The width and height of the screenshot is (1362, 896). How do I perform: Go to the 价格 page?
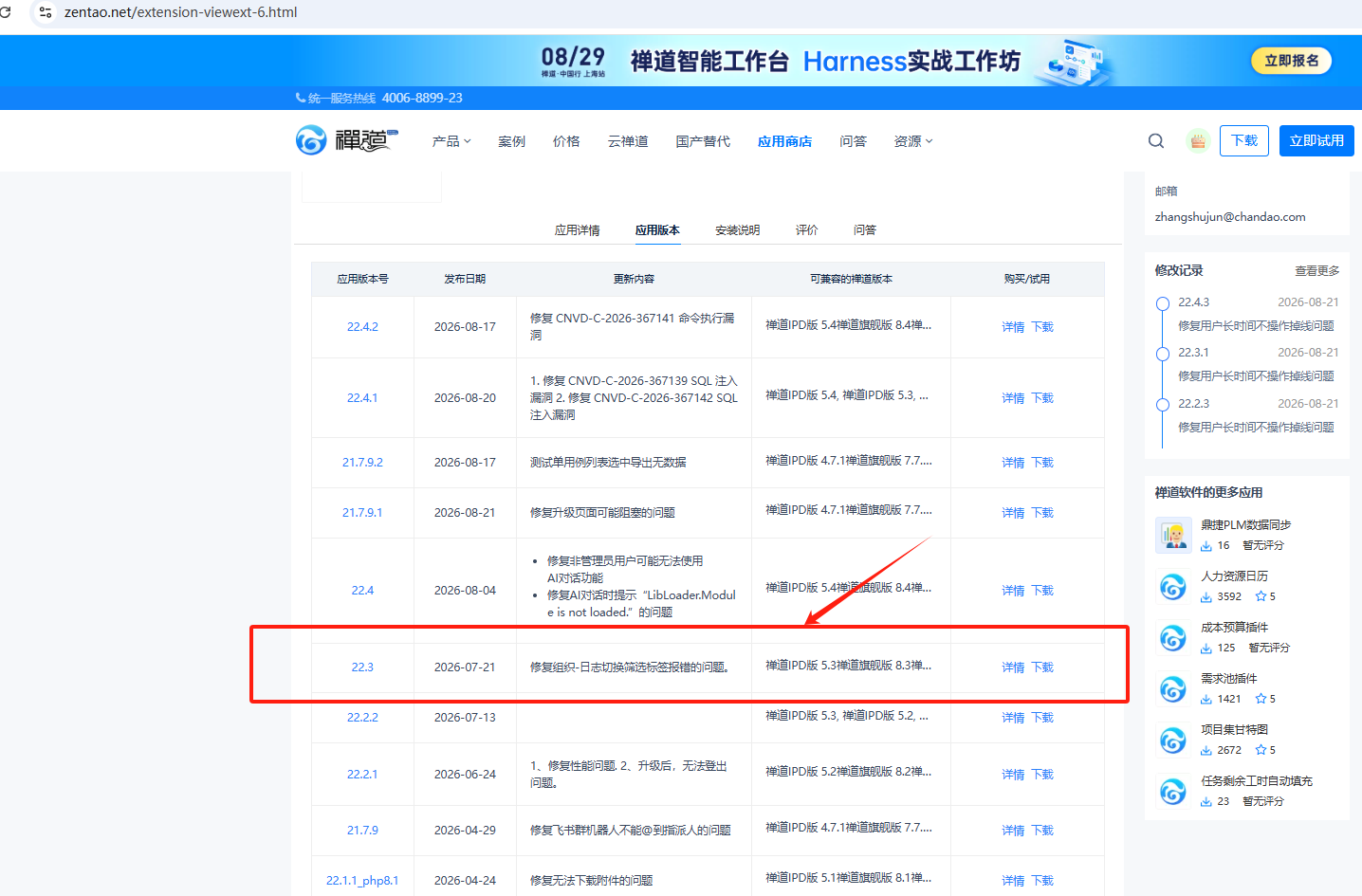click(566, 141)
